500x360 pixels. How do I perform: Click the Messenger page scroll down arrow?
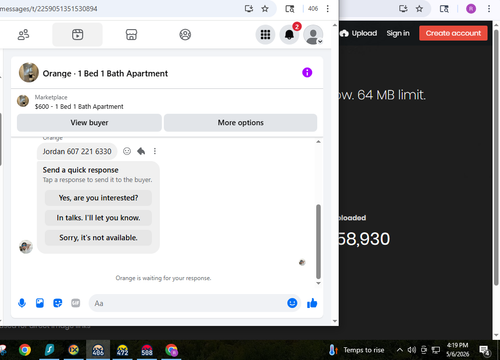tap(335, 321)
